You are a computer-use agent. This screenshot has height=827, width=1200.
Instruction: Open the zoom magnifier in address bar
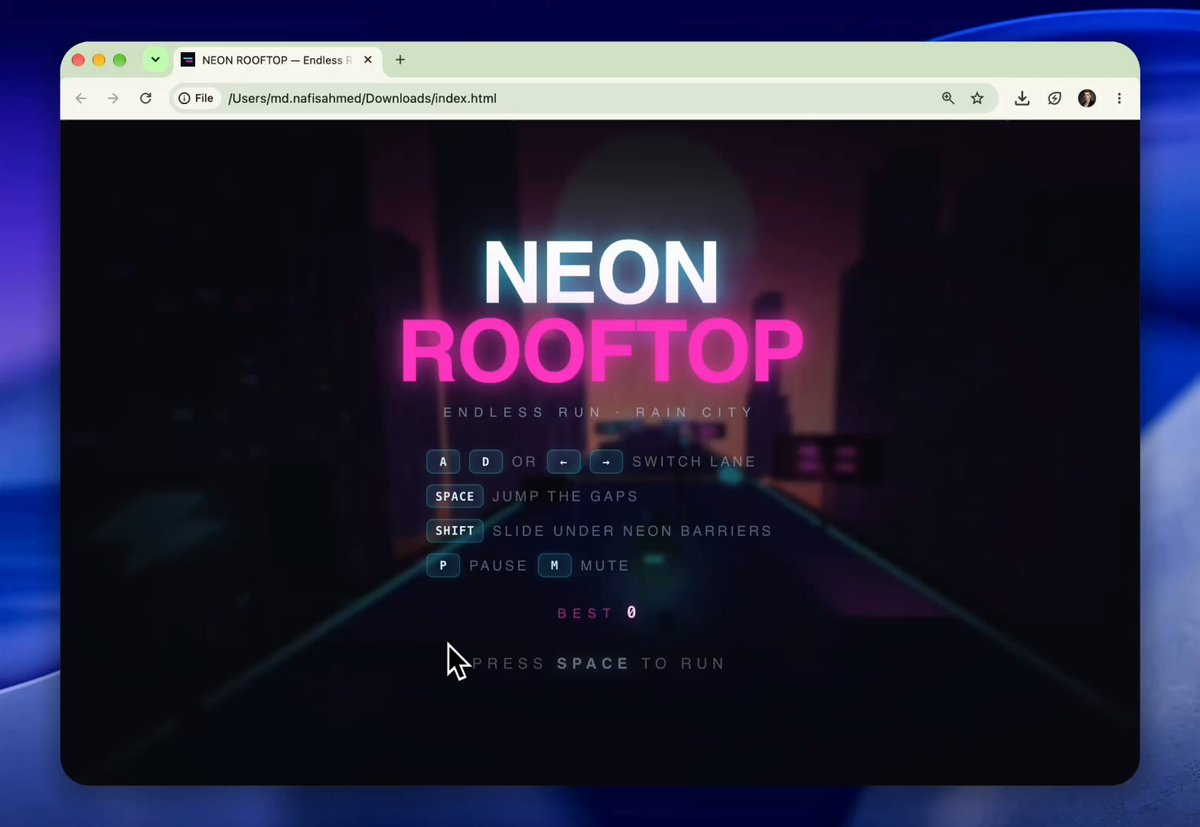pyautogui.click(x=948, y=98)
